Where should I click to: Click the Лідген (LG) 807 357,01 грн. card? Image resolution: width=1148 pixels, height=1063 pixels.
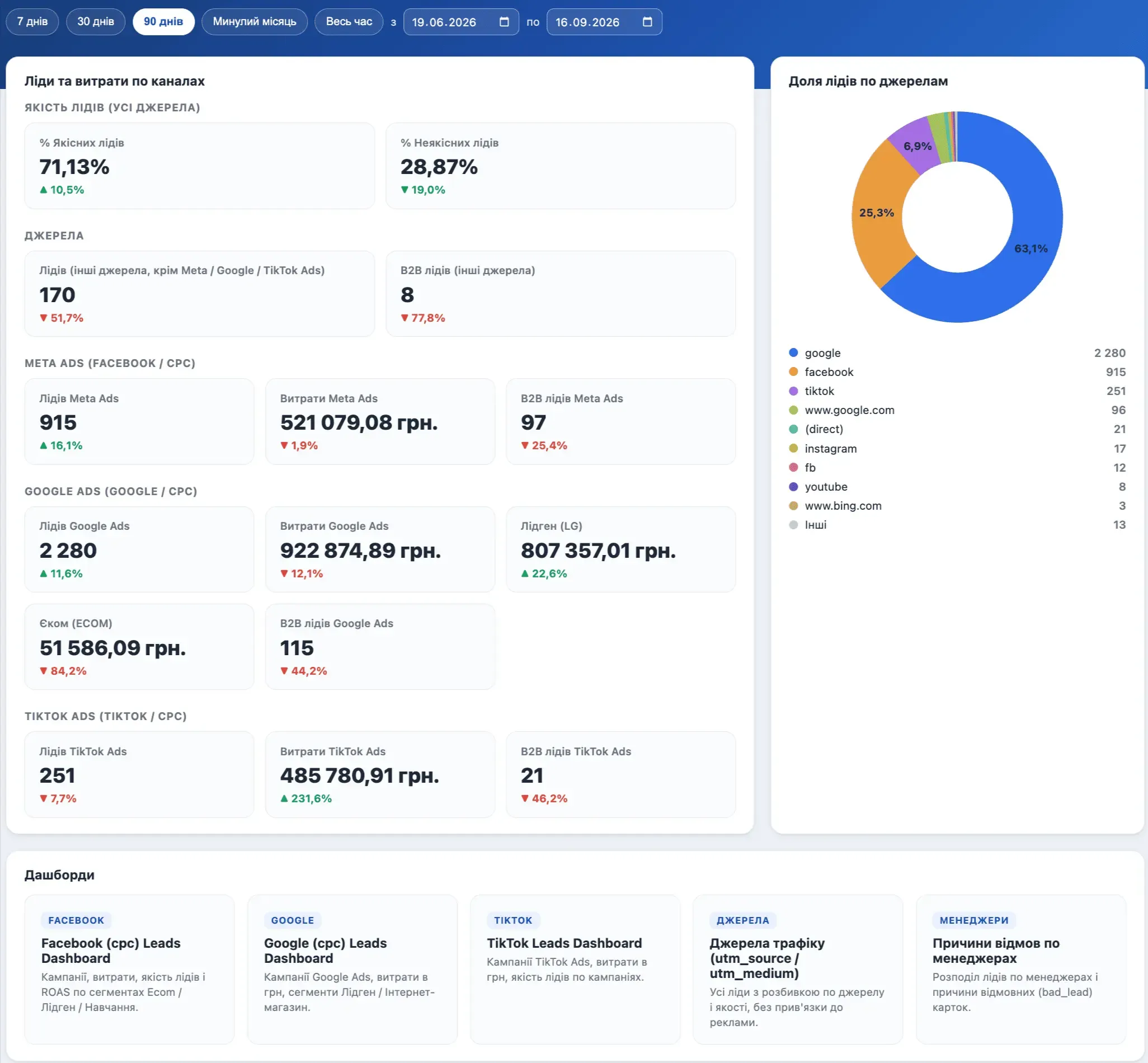pyautogui.click(x=621, y=549)
